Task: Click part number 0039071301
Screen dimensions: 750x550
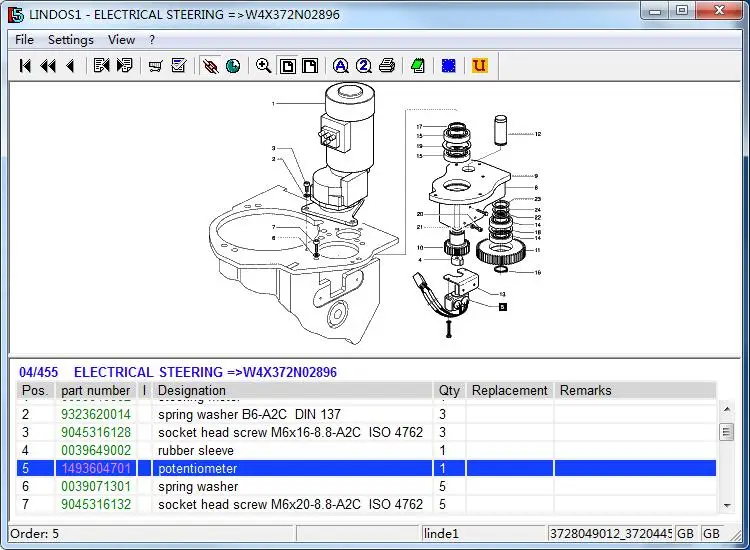Action: tap(96, 486)
